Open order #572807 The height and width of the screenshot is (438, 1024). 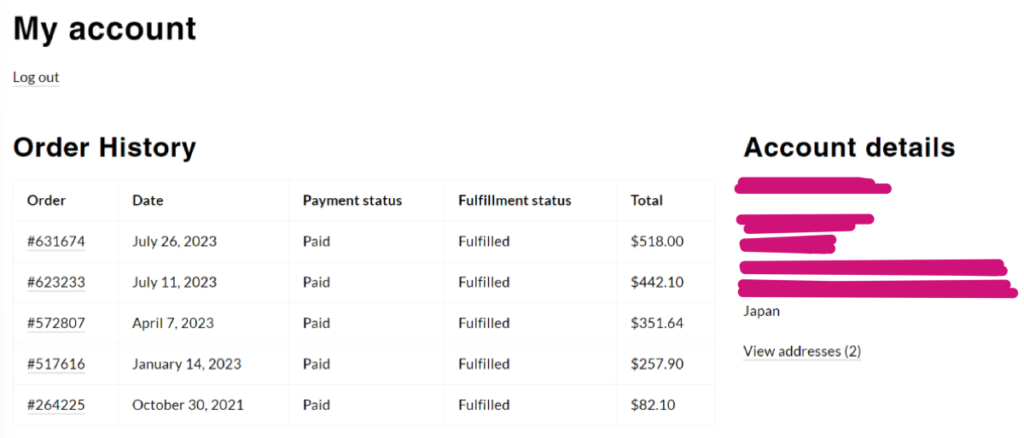56,323
